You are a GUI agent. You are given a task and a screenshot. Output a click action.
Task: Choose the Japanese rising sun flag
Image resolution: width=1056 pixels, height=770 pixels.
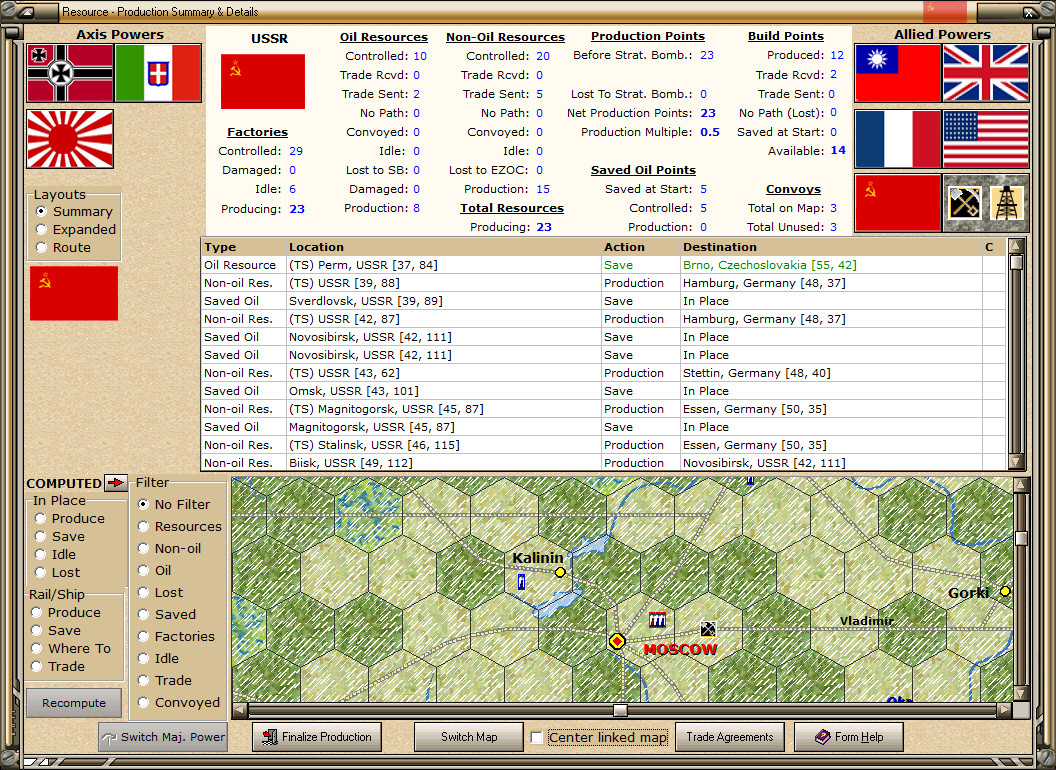(70, 139)
